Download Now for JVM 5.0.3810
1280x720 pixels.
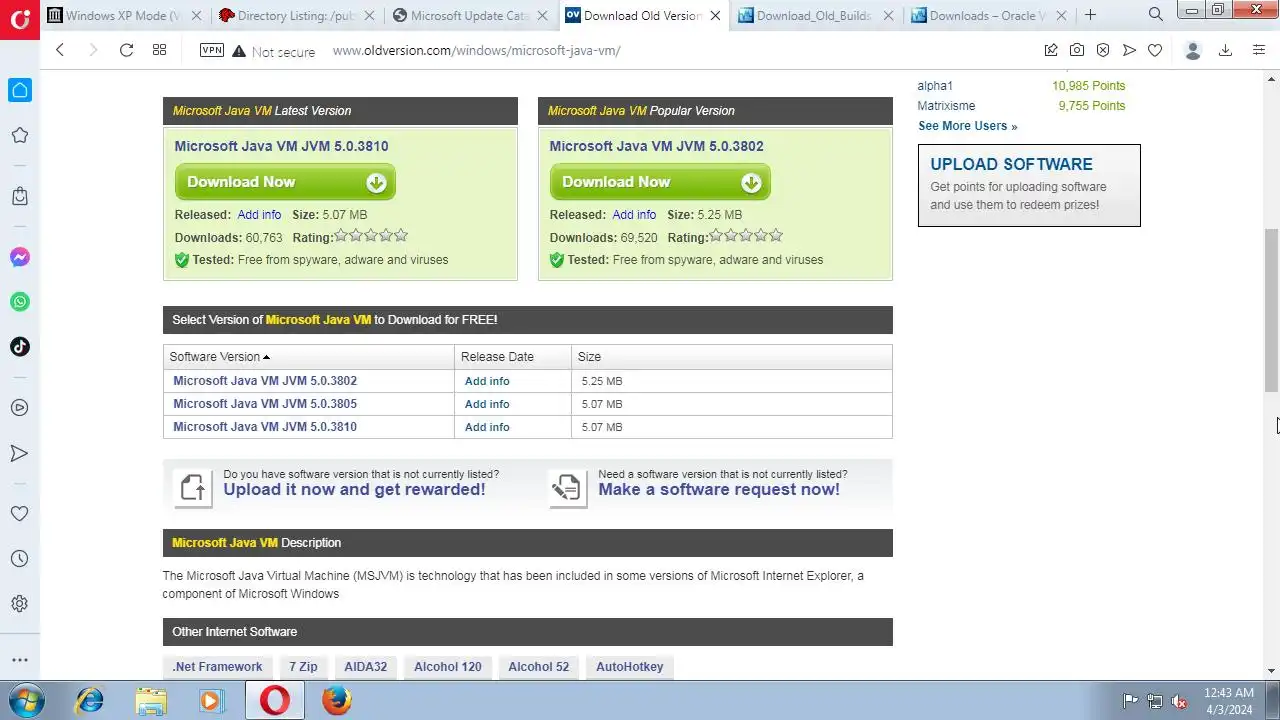(285, 182)
